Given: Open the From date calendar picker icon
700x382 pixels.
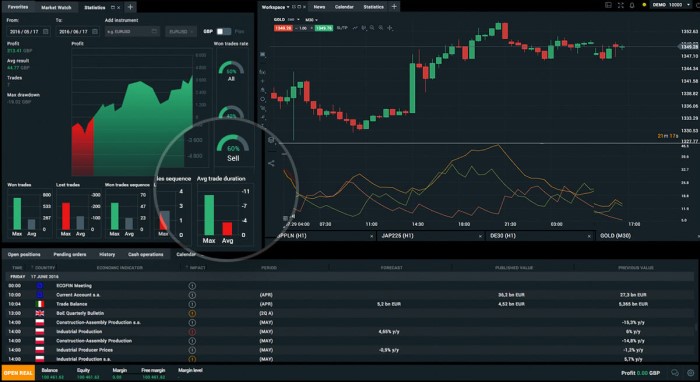Looking at the screenshot, I should (46, 32).
